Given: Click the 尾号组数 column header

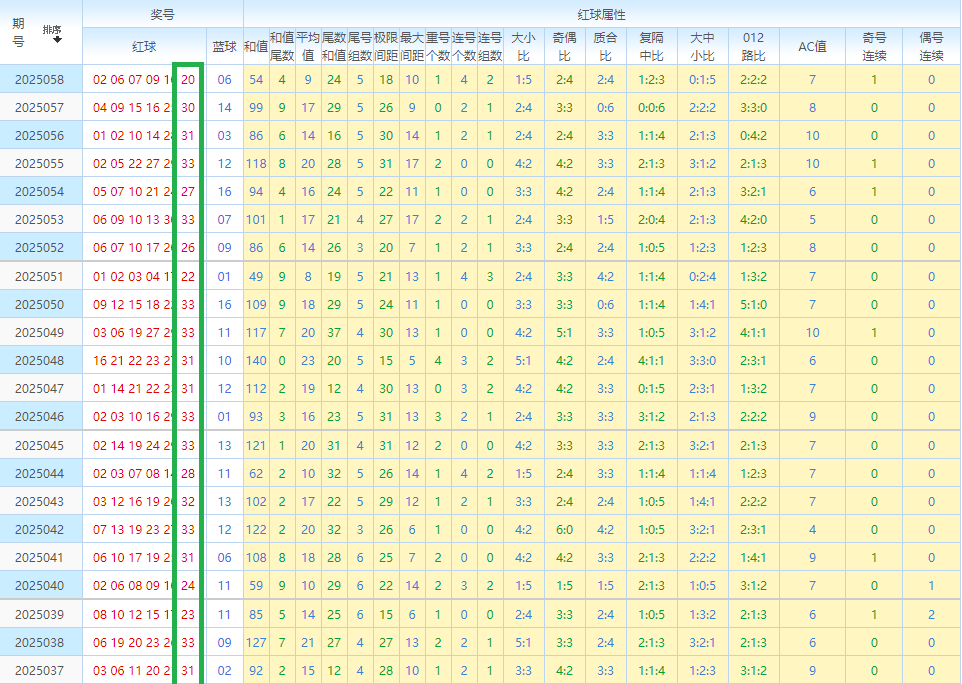Looking at the screenshot, I should pyautogui.click(x=360, y=46).
